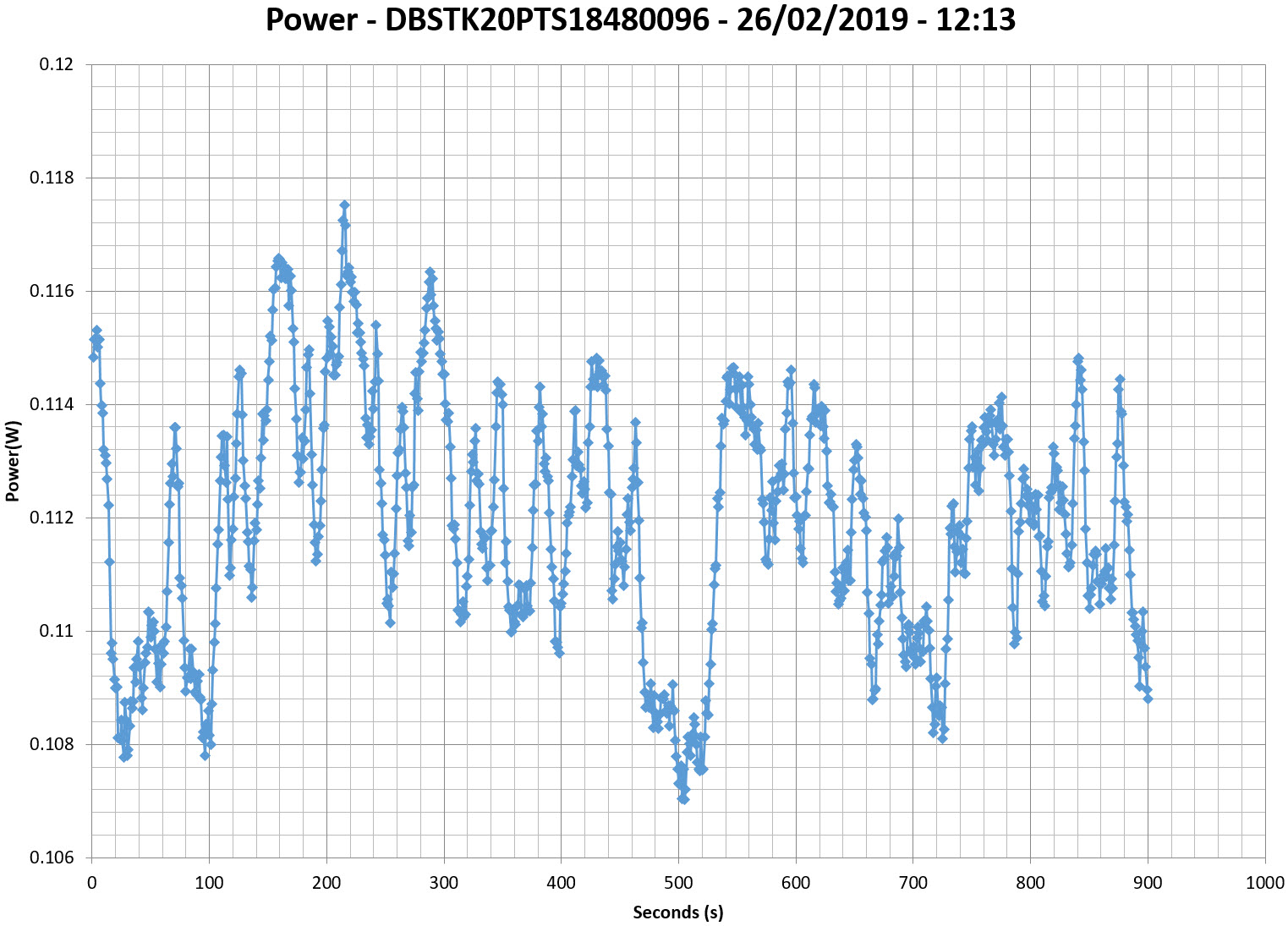Click the 0.12 label on the Y axis

tap(57, 64)
